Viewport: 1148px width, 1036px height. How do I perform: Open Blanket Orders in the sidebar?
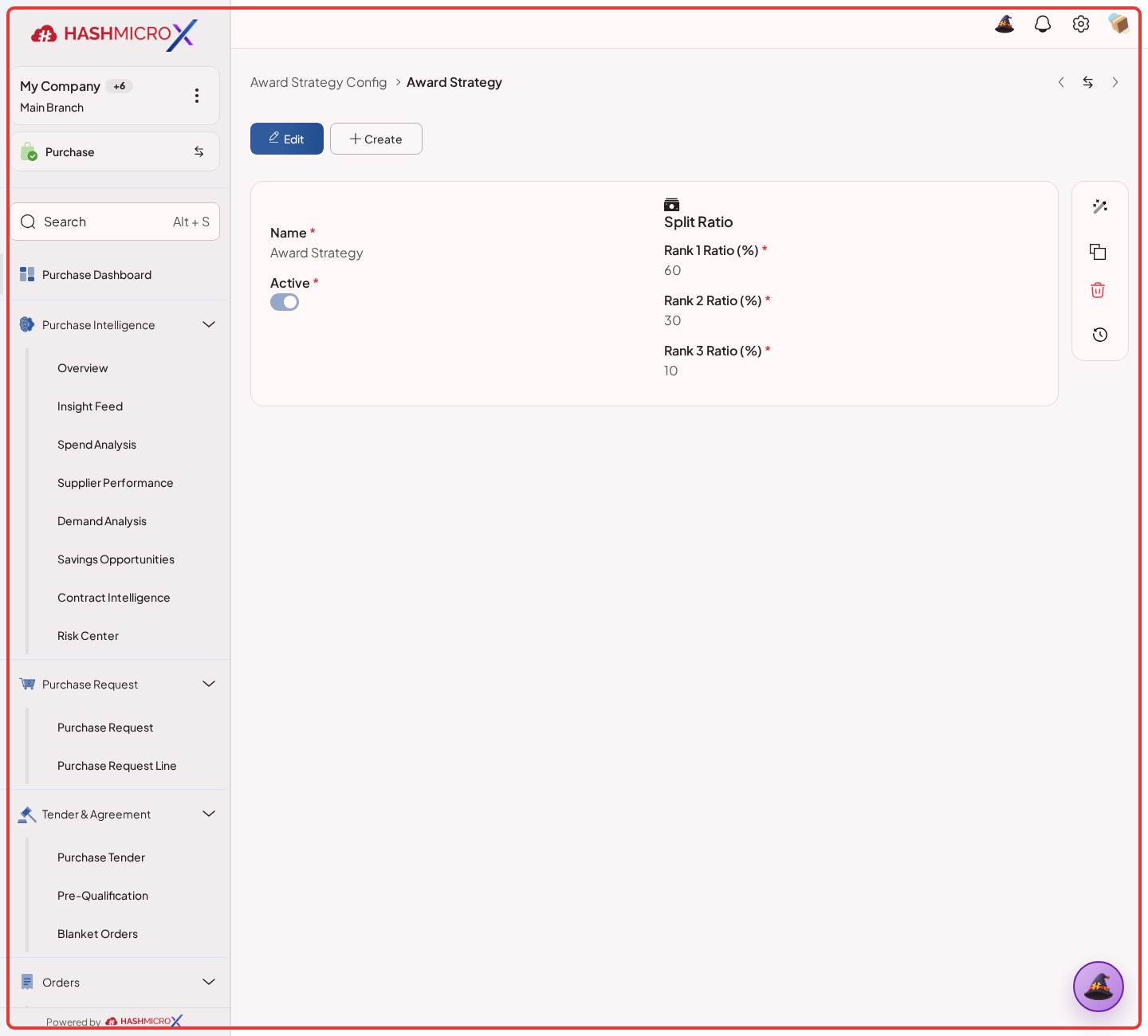point(97,934)
